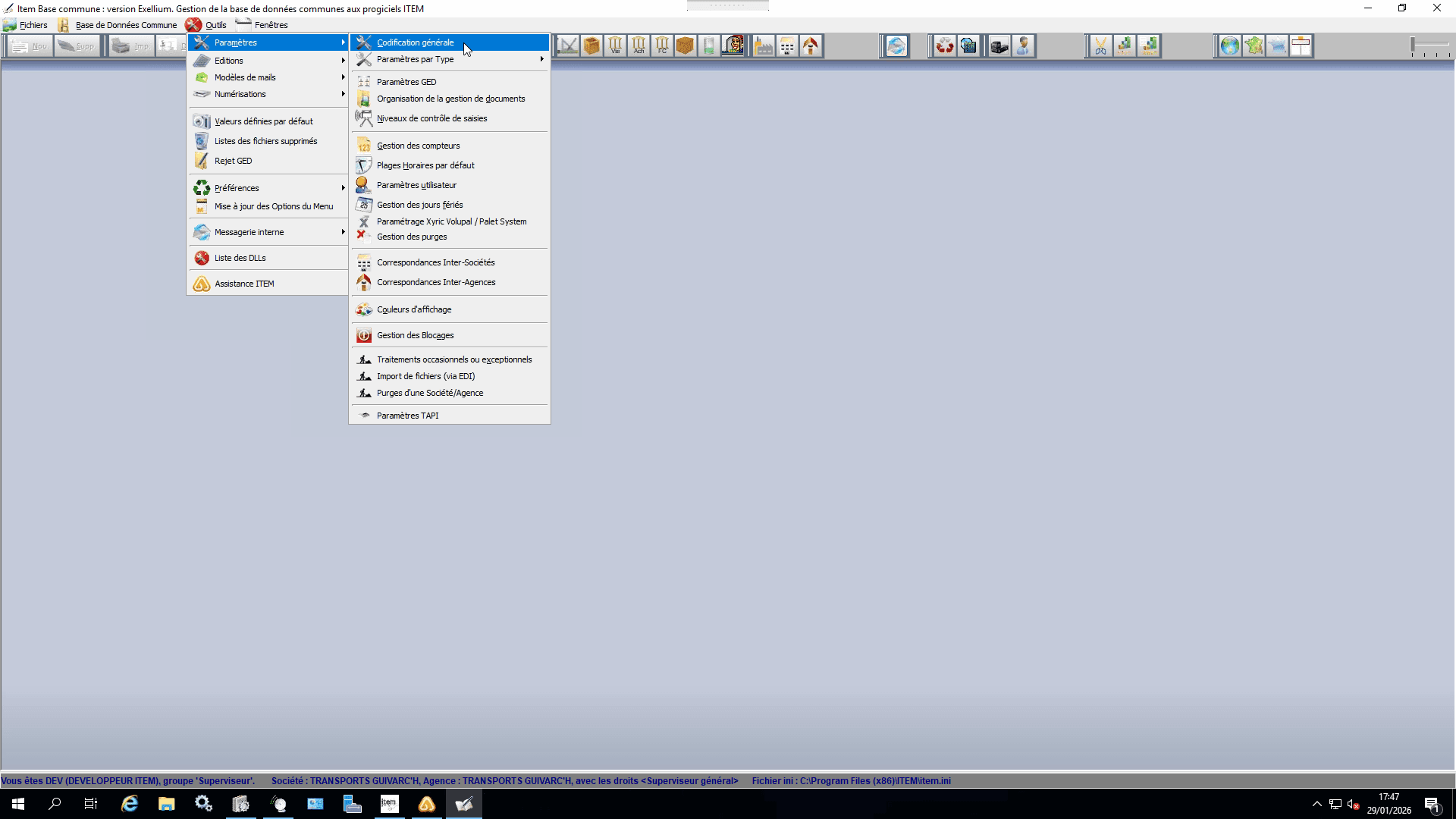
Task: Expand the Modèles de mails submenu arrow
Action: click(x=343, y=77)
